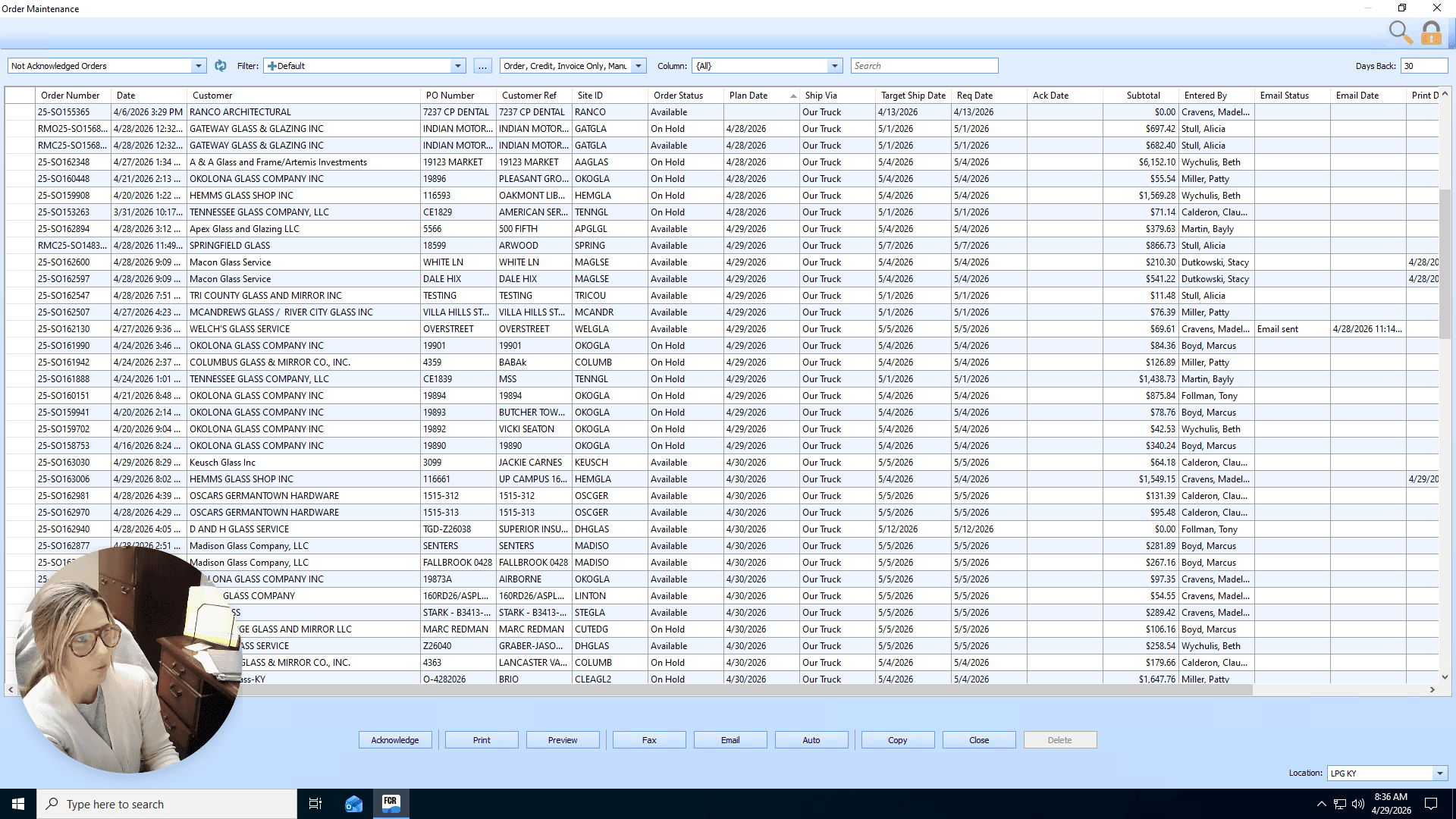Click the orange padlock icon
Screen dimensions: 1456x819
(x=1432, y=33)
